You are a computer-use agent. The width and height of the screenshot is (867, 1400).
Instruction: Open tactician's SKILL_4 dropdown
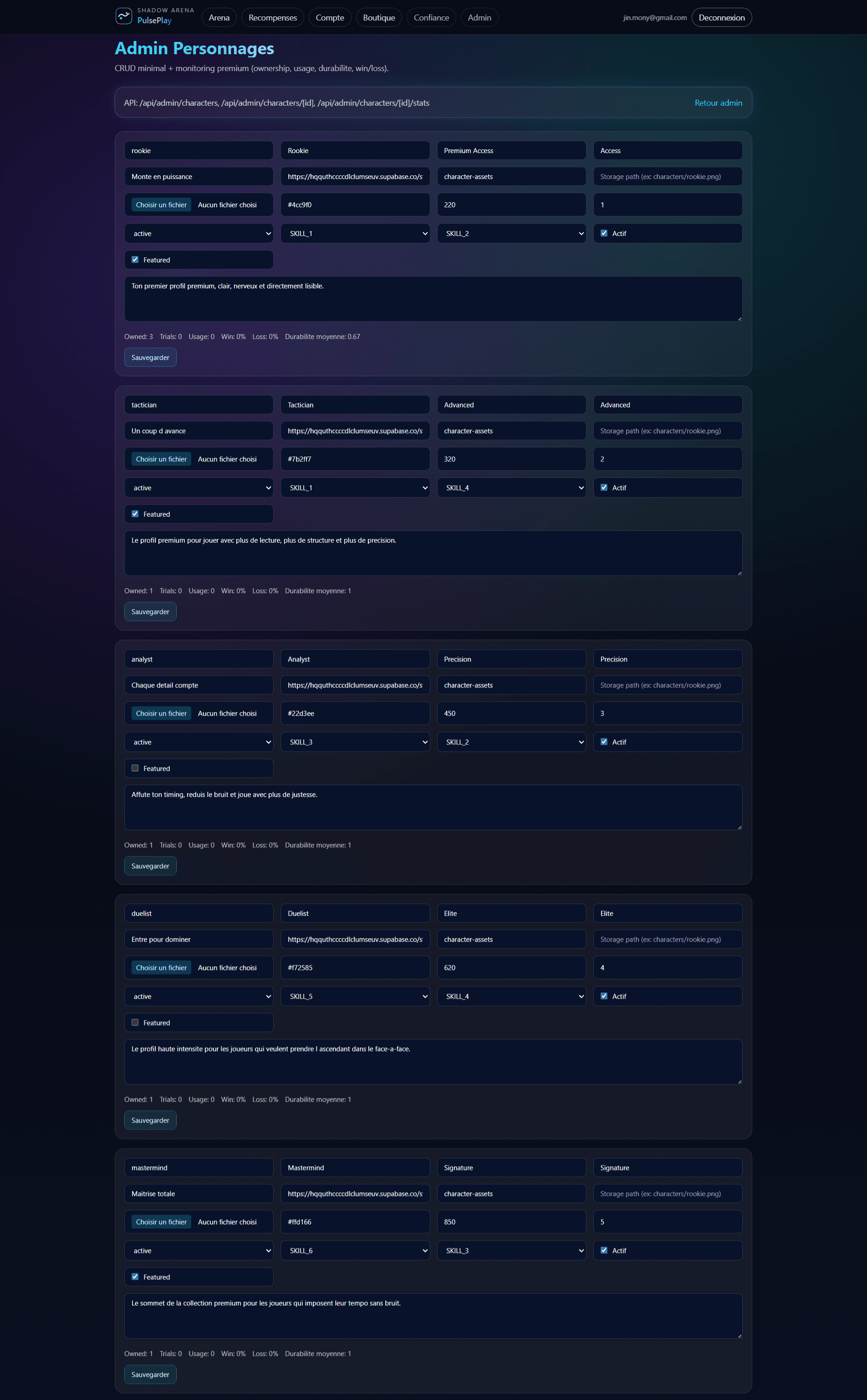tap(511, 487)
